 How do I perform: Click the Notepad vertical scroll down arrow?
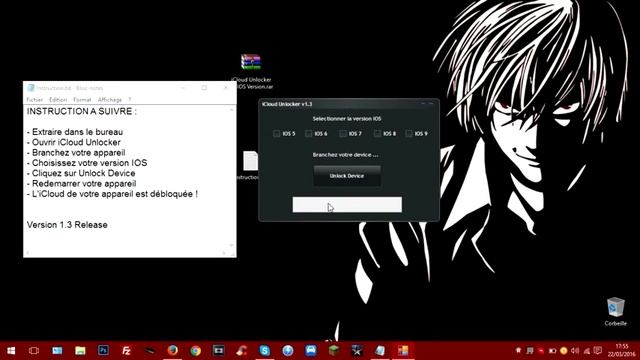click(x=232, y=245)
